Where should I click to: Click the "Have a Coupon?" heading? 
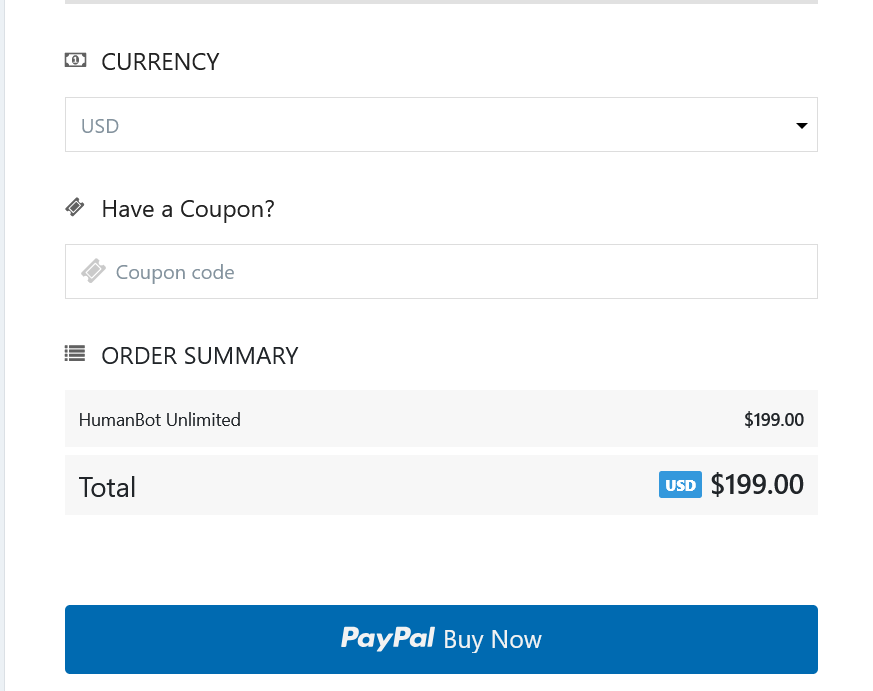pos(188,208)
